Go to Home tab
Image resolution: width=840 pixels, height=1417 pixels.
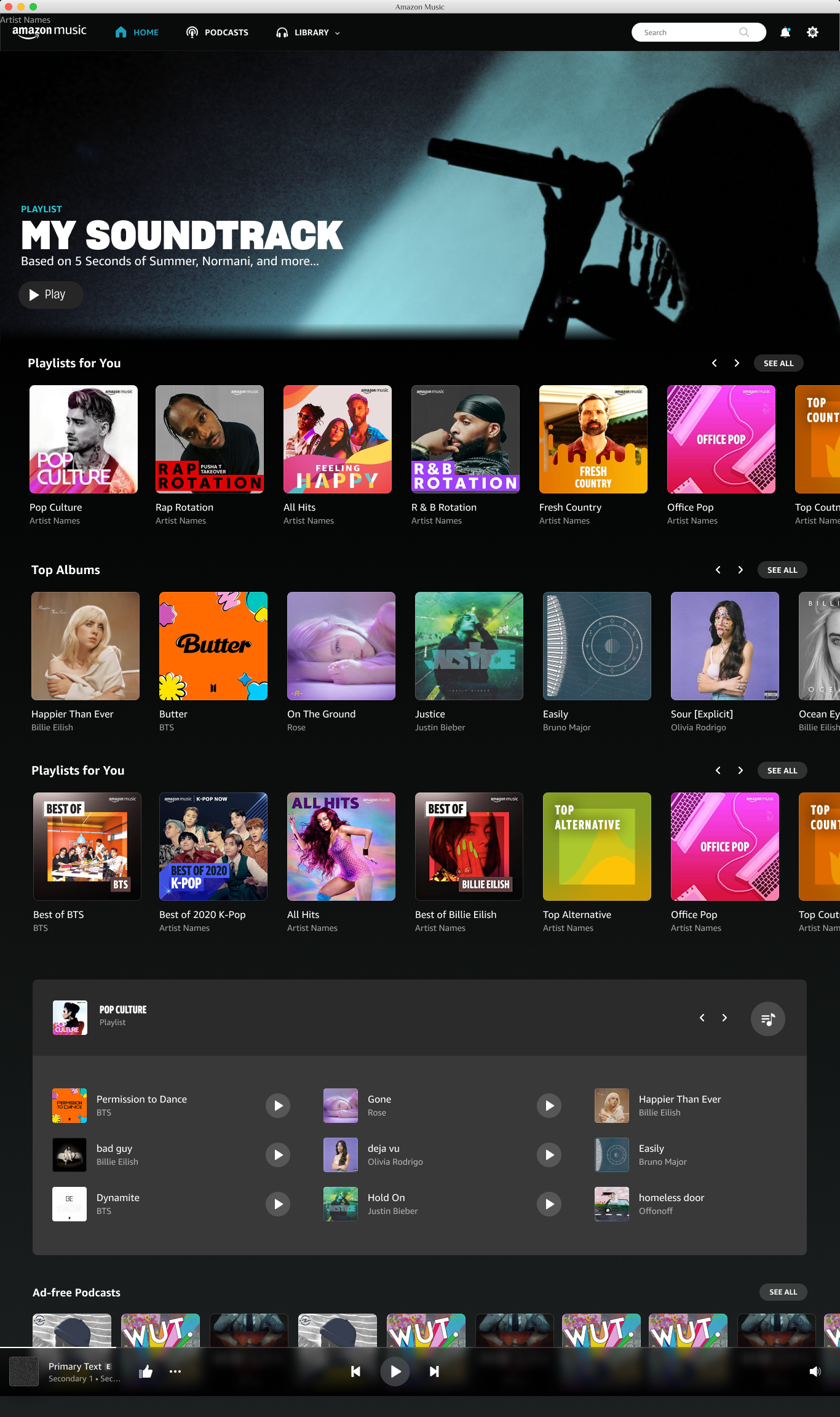coord(137,33)
